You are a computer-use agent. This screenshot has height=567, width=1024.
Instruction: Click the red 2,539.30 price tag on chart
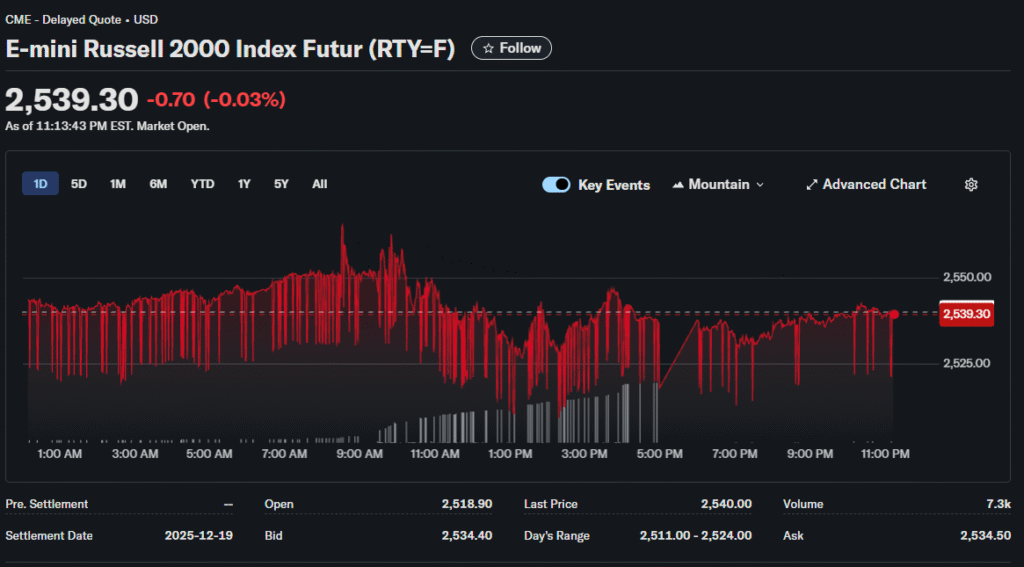coord(966,314)
